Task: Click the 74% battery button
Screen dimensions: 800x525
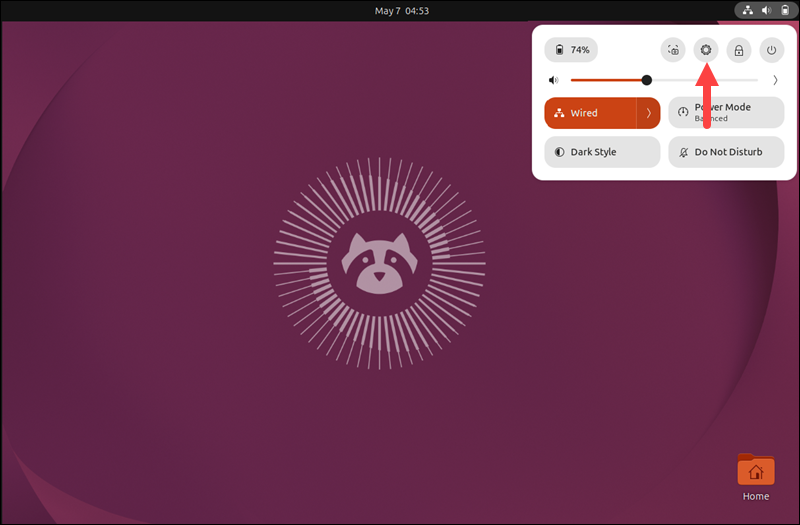Action: (x=571, y=50)
